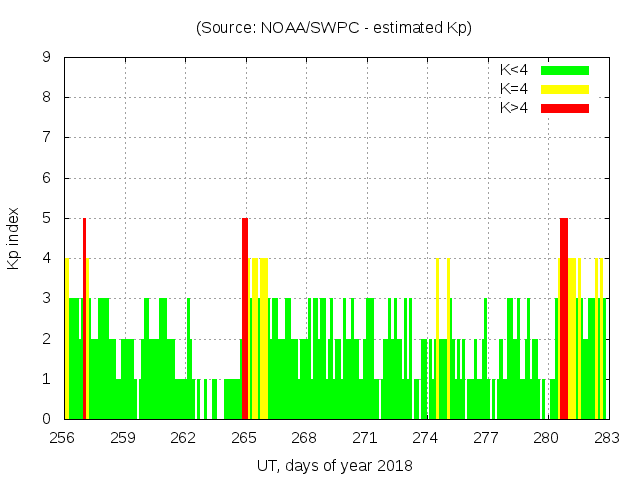
Task: Click the NOAA/SWPC source chart title
Action: tap(334, 28)
